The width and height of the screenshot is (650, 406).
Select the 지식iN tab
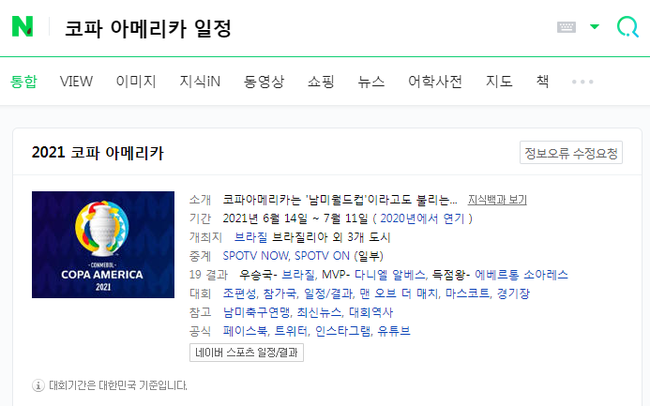pos(200,81)
